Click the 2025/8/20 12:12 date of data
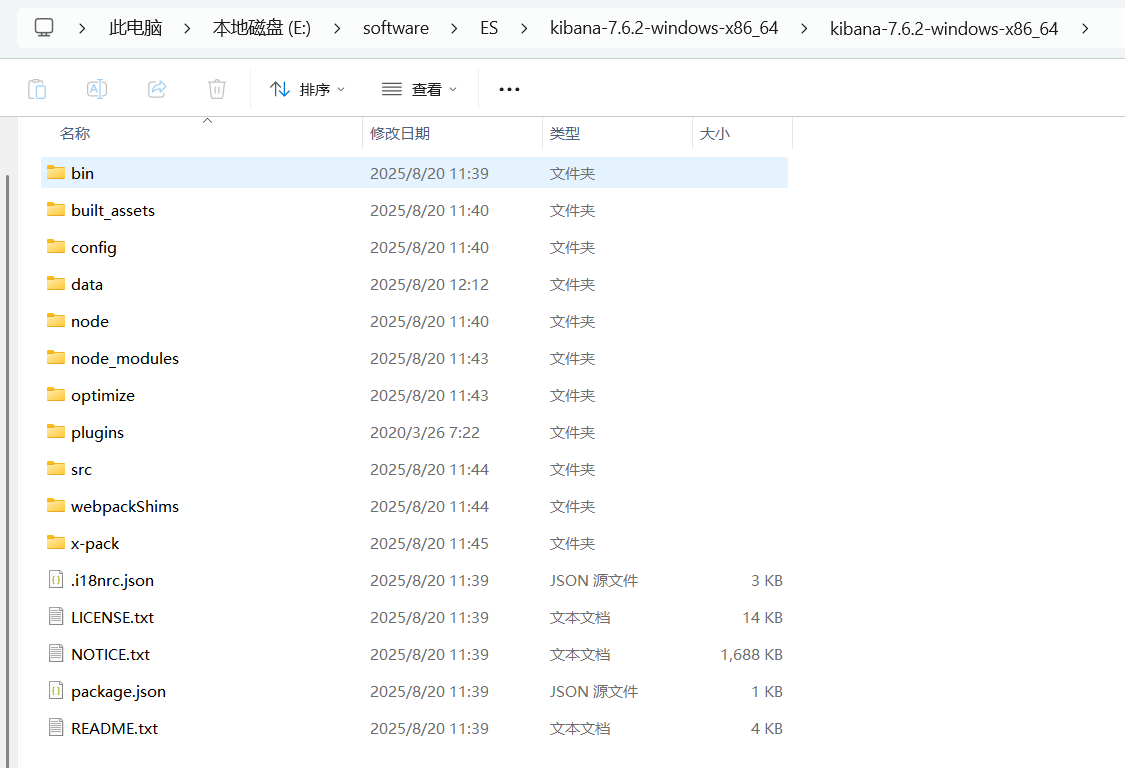This screenshot has width=1125, height=768. coord(429,284)
